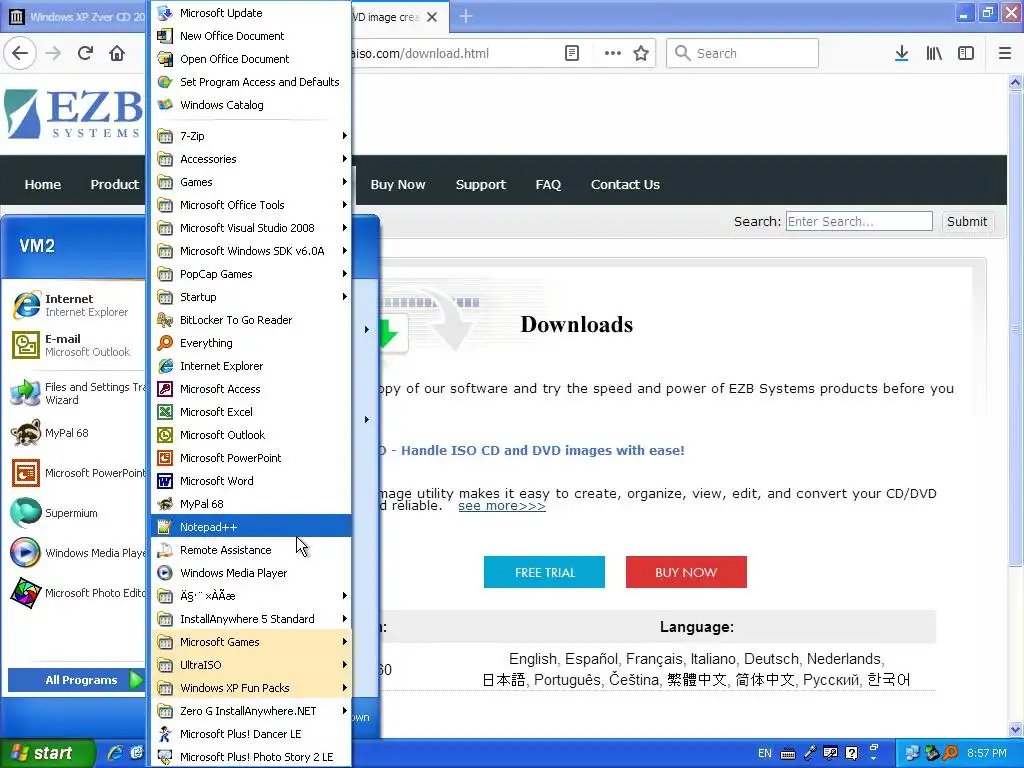Image resolution: width=1024 pixels, height=768 pixels.
Task: Click the Windows Media Player icon in programs list
Action: pyautogui.click(x=165, y=573)
